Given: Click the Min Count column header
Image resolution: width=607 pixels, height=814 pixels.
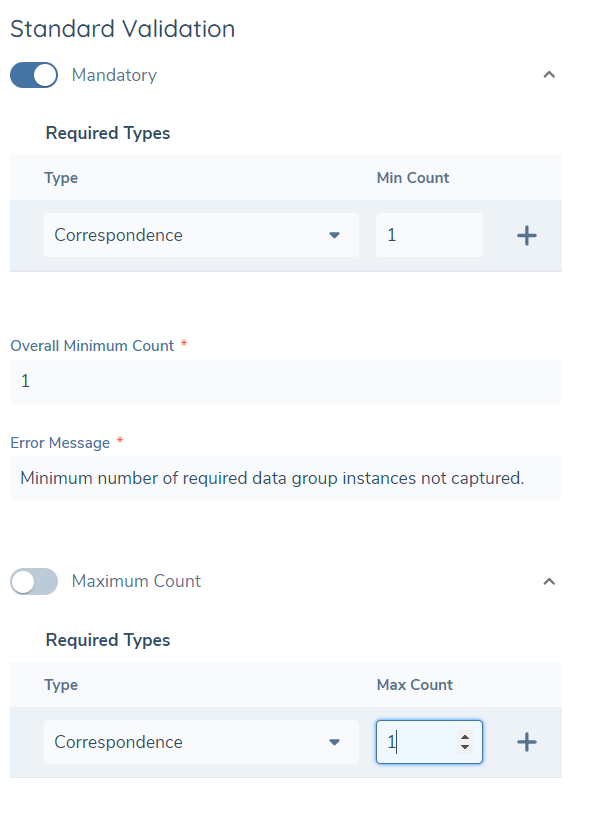Looking at the screenshot, I should [412, 178].
